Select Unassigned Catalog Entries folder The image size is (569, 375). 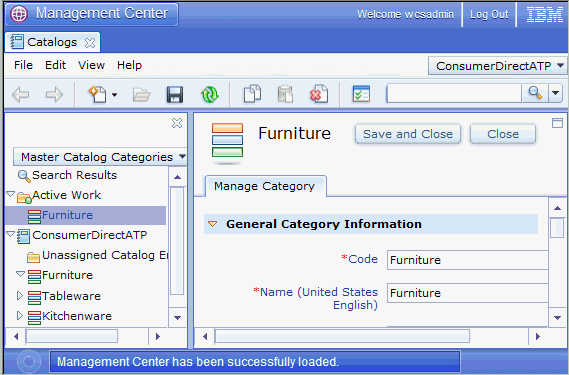(x=105, y=256)
